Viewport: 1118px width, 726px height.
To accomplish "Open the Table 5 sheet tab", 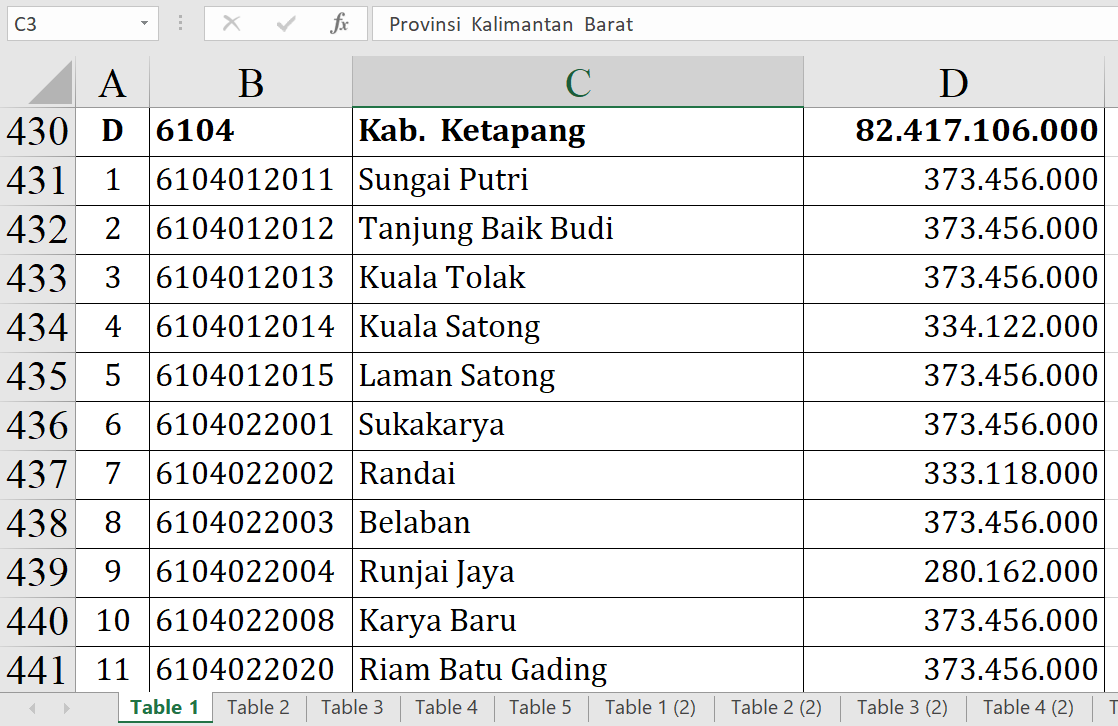I will click(x=540, y=708).
